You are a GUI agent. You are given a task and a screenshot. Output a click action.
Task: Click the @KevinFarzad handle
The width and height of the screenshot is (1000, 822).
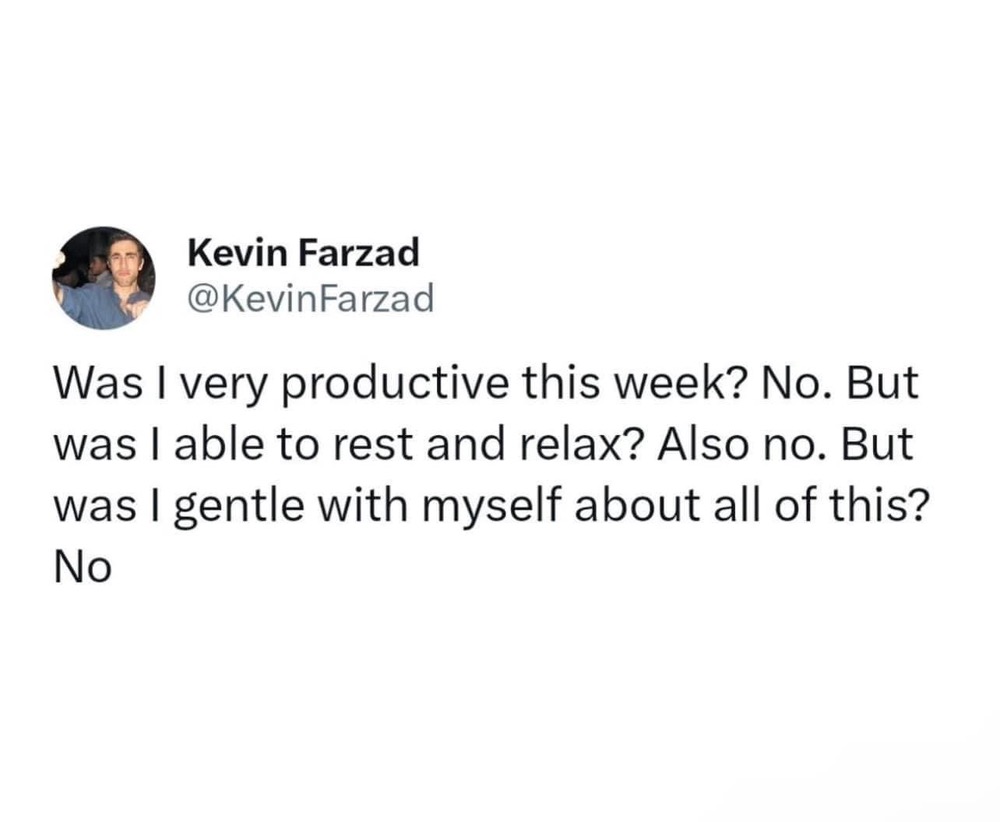coord(311,297)
